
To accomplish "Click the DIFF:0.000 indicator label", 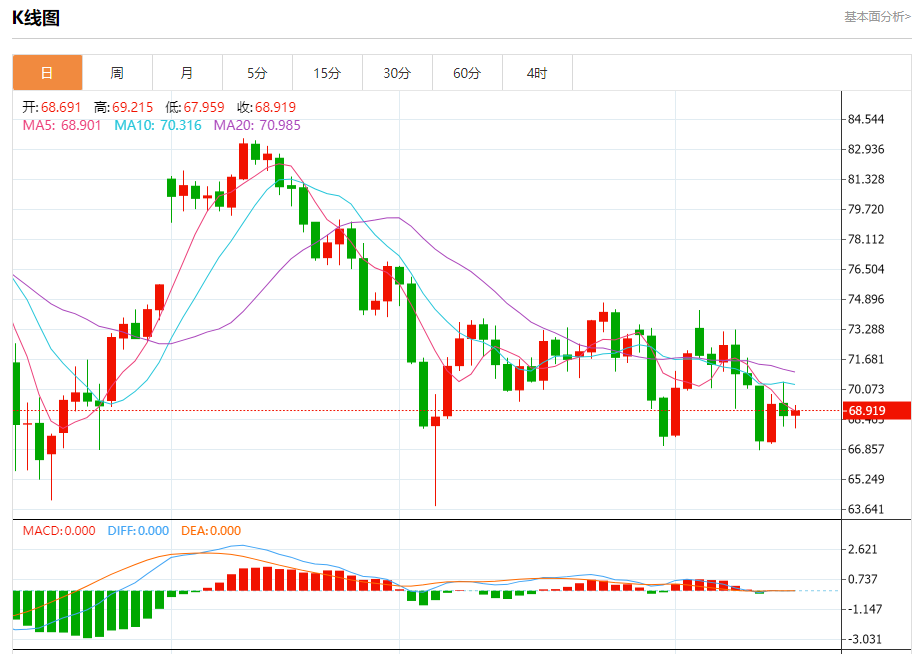I will click(138, 530).
